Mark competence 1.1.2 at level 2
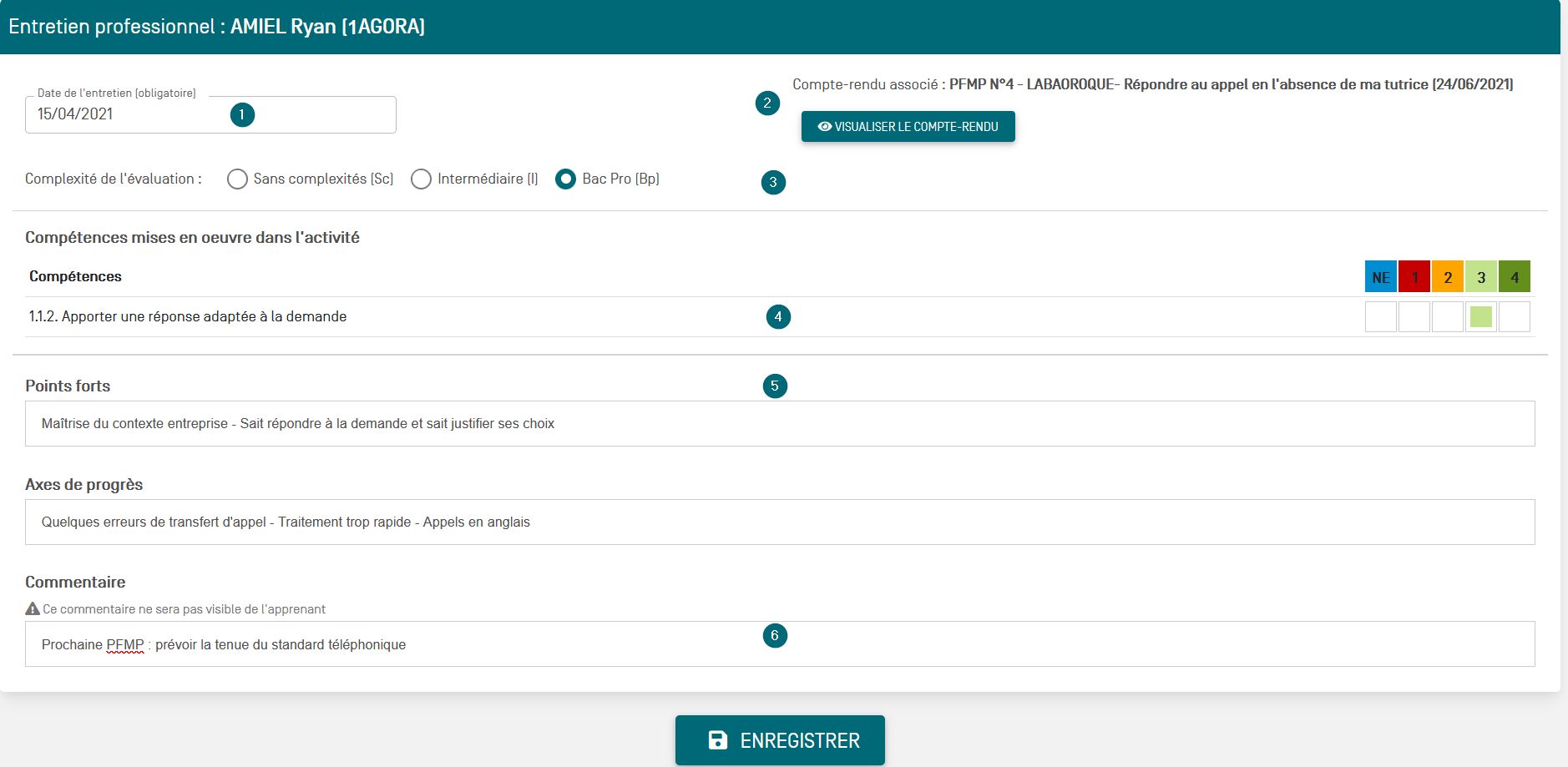This screenshot has width=1568, height=767. [x=1447, y=317]
